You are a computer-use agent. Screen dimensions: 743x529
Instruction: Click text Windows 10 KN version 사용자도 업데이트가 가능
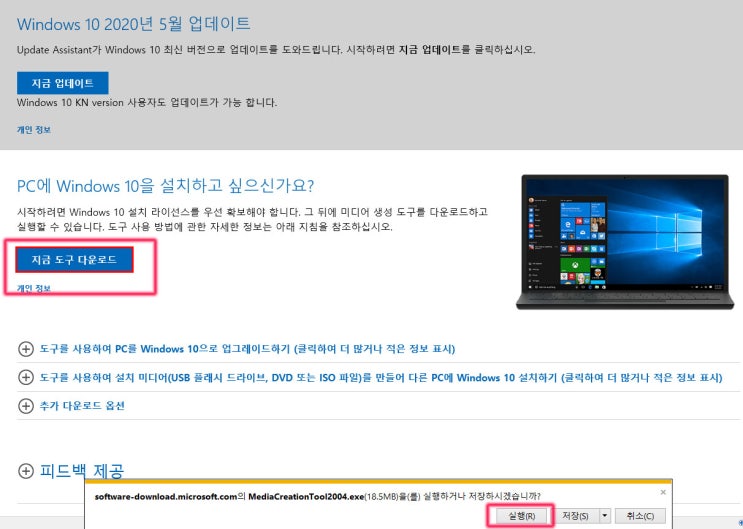coord(147,102)
